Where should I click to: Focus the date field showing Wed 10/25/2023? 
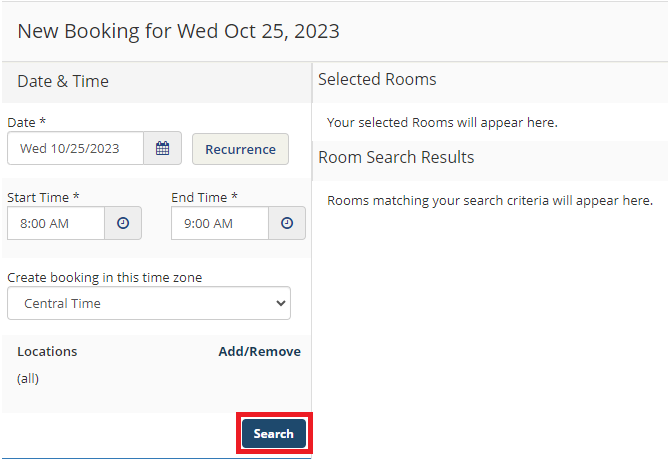75,148
